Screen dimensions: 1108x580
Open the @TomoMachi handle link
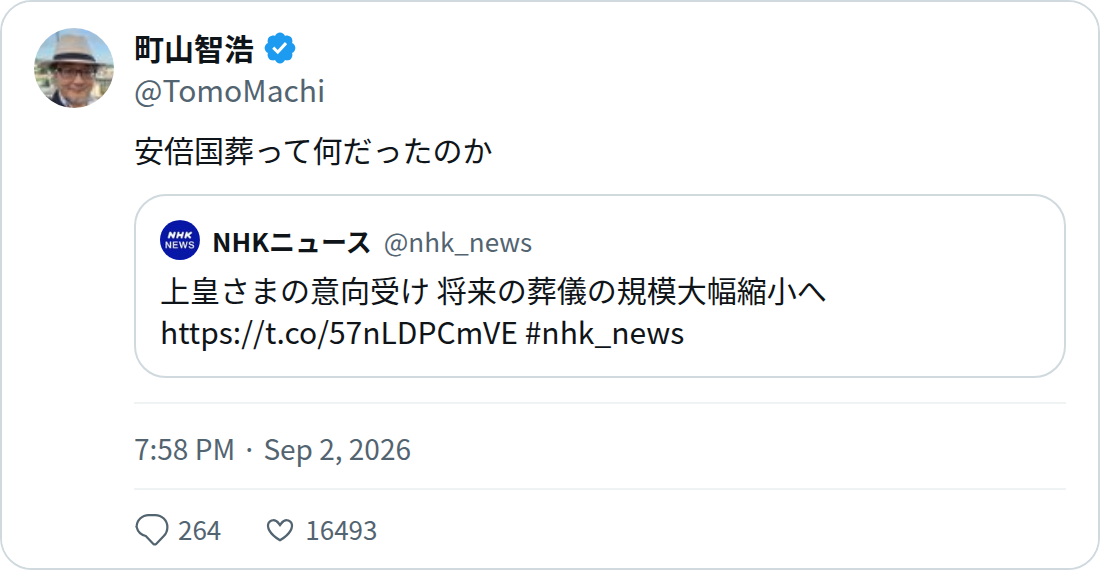coord(230,92)
